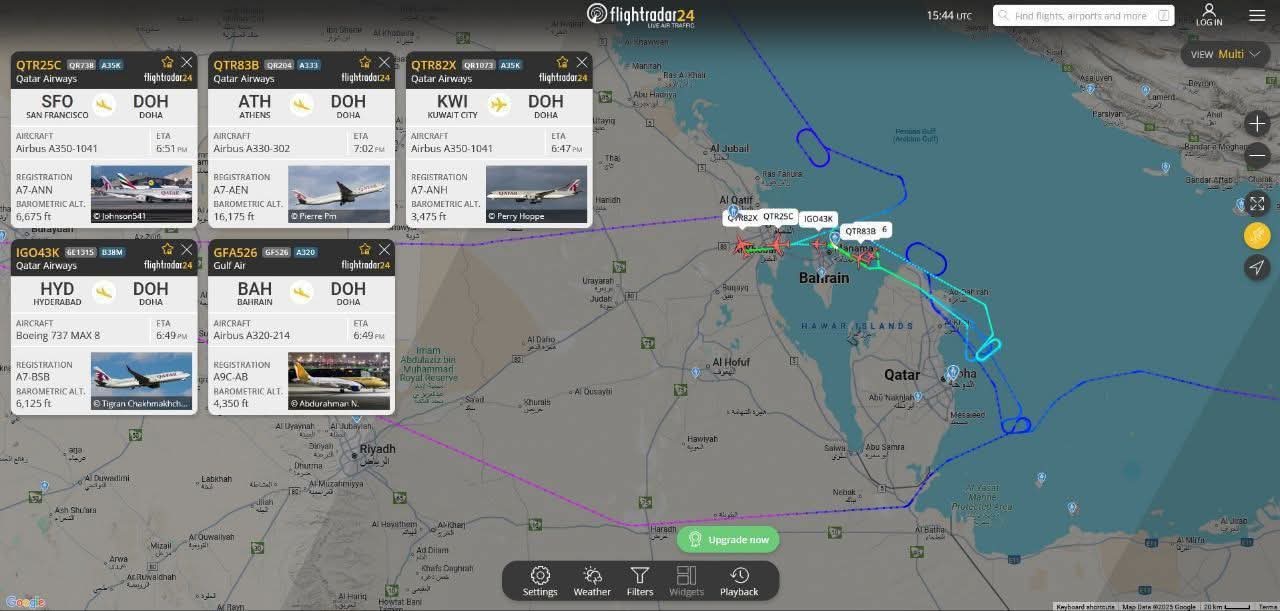1280x611 pixels.
Task: Toggle the crown follow icon on QTR25C card
Action: 168,62
